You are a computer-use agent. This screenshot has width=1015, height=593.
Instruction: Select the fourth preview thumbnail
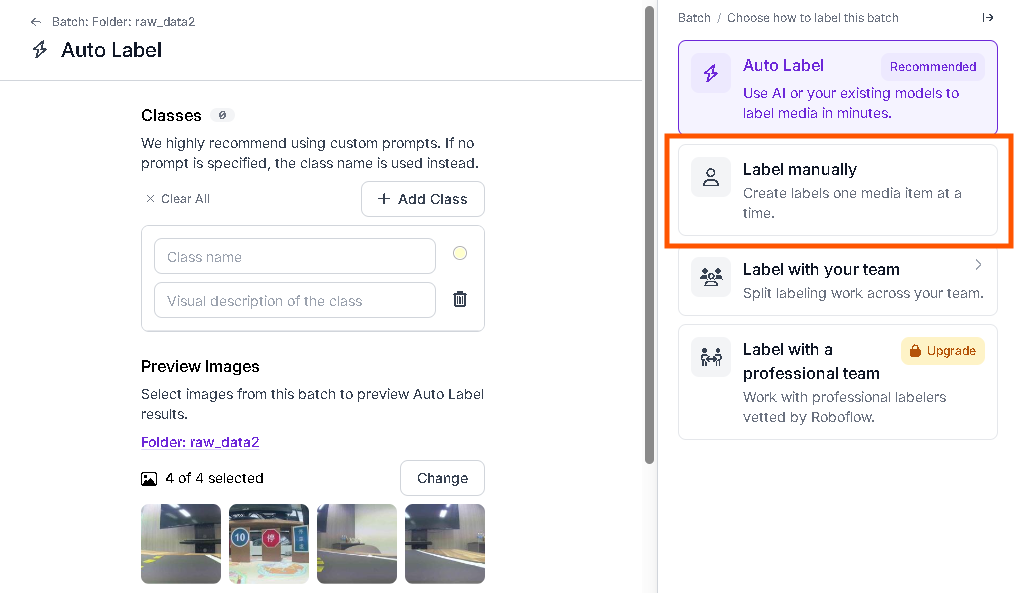click(x=445, y=544)
